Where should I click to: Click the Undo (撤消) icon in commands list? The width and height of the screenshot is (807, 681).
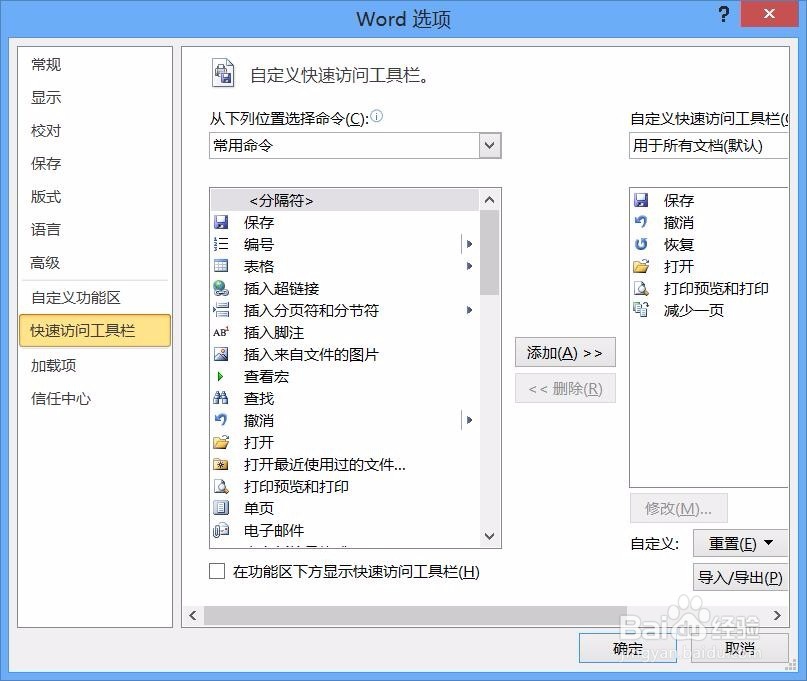(x=221, y=420)
